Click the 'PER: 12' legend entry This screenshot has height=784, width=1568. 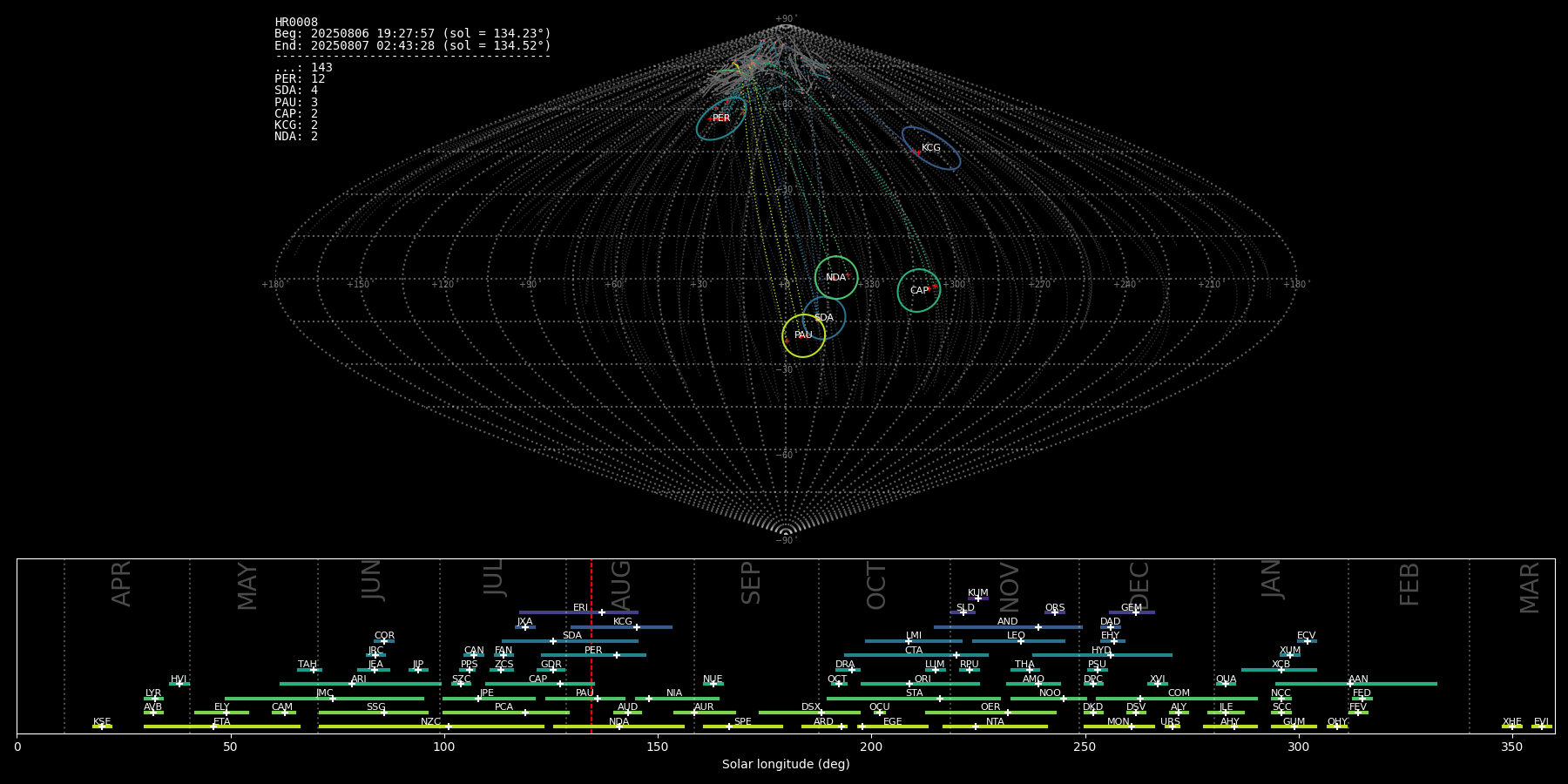click(300, 79)
